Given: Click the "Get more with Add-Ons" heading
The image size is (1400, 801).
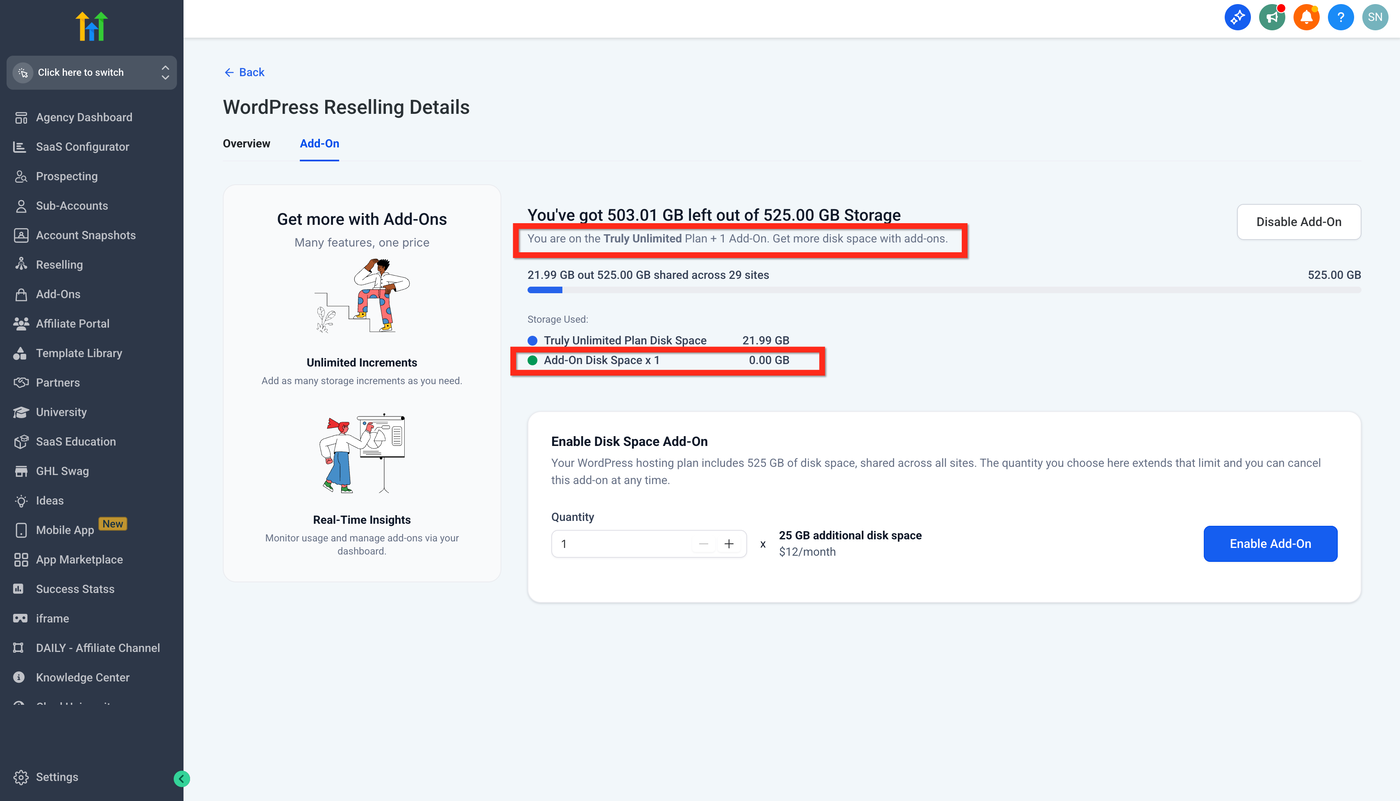Looking at the screenshot, I should tap(362, 219).
